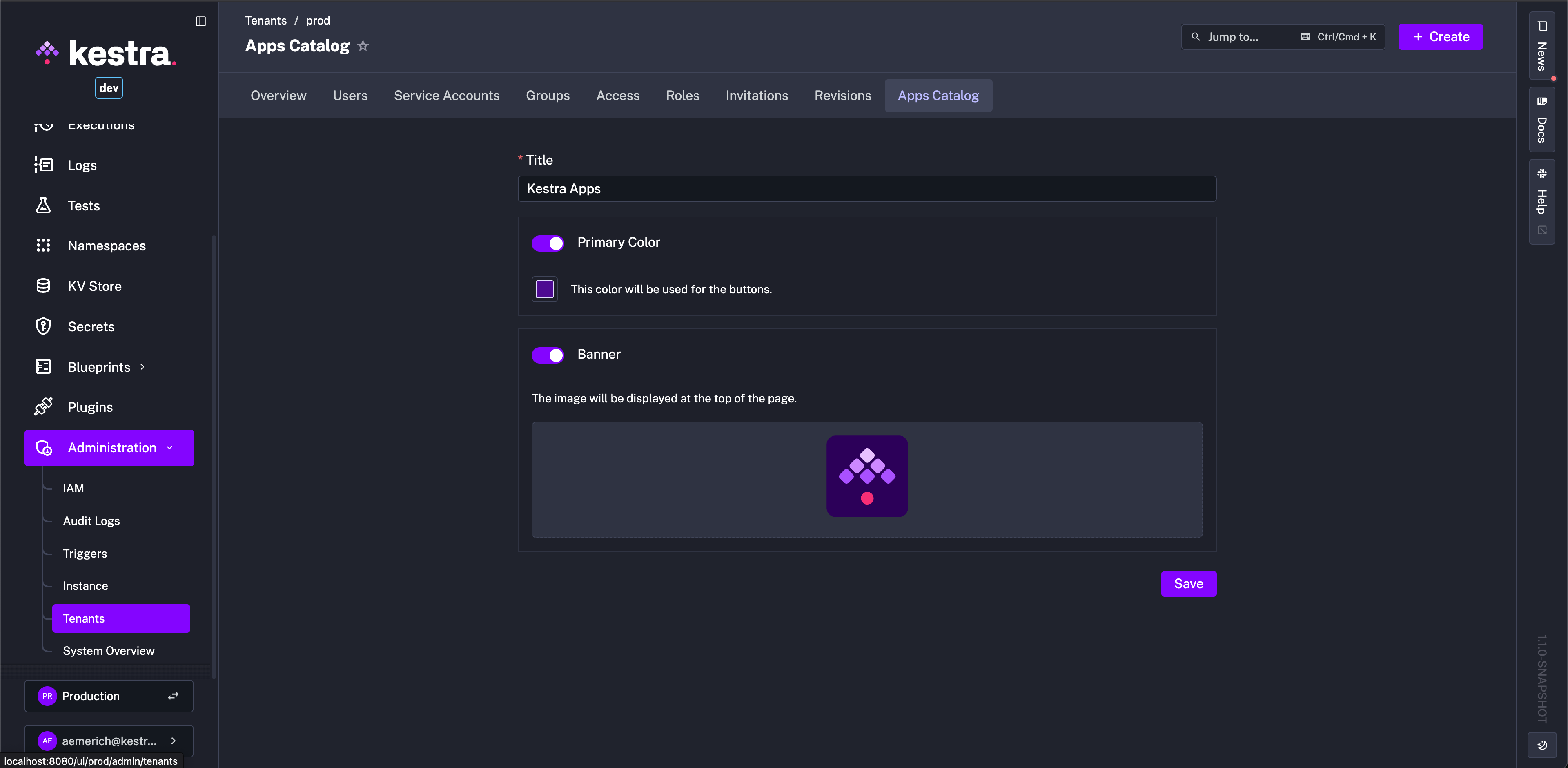Open Namespaces from the sidebar
This screenshot has height=768, width=1568.
[x=107, y=246]
